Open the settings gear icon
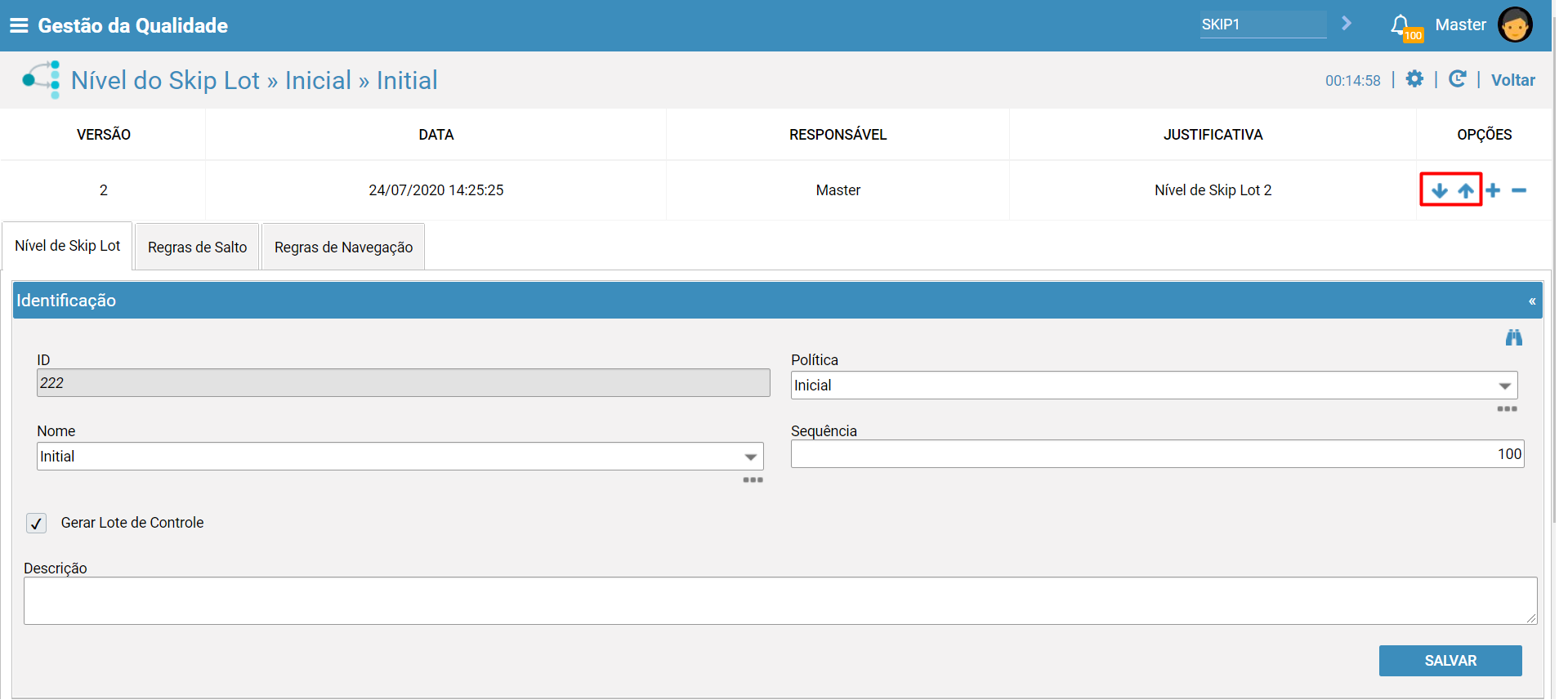The image size is (1568, 700). point(1414,79)
